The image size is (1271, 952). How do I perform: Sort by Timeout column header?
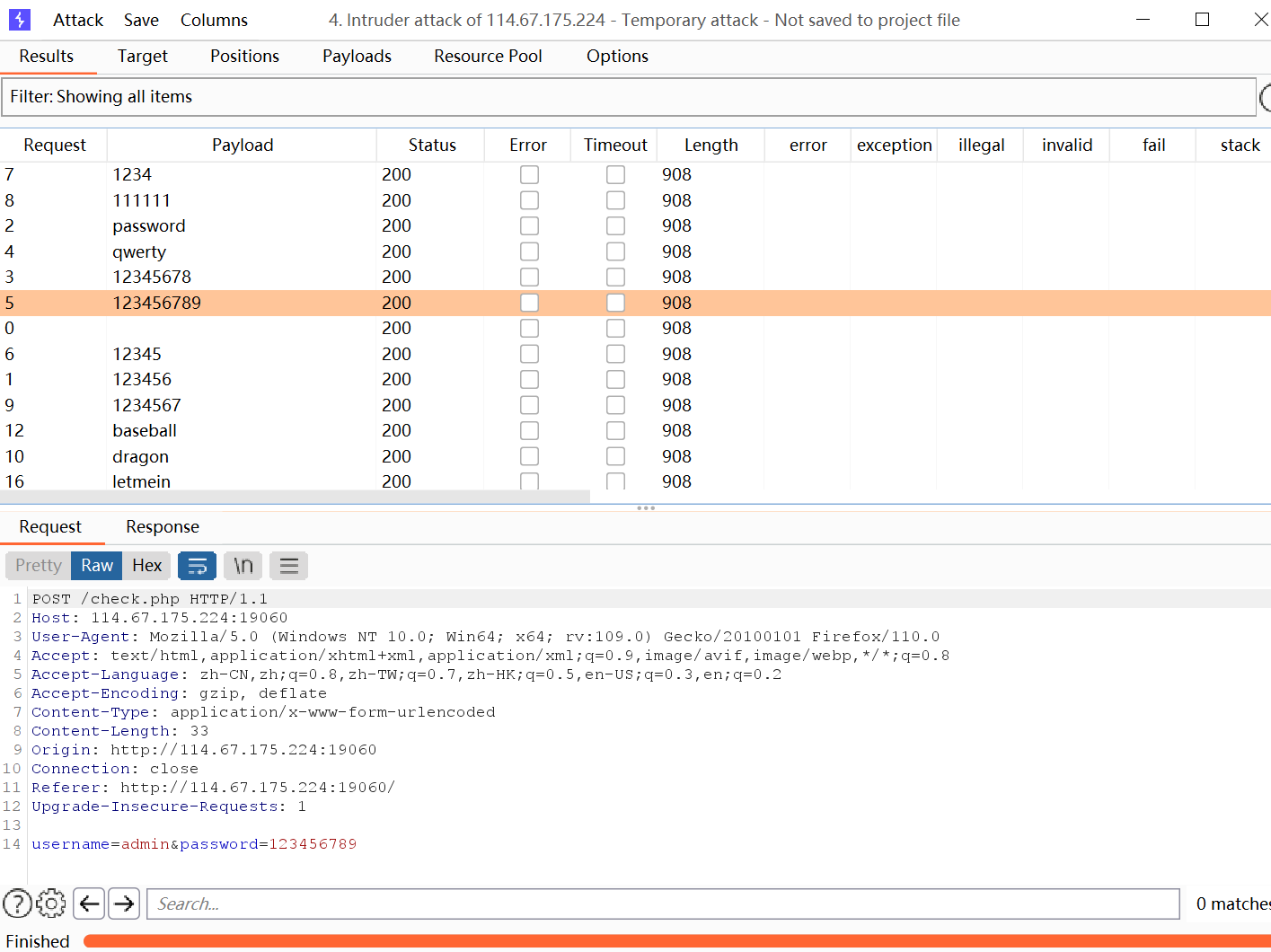pyautogui.click(x=615, y=145)
